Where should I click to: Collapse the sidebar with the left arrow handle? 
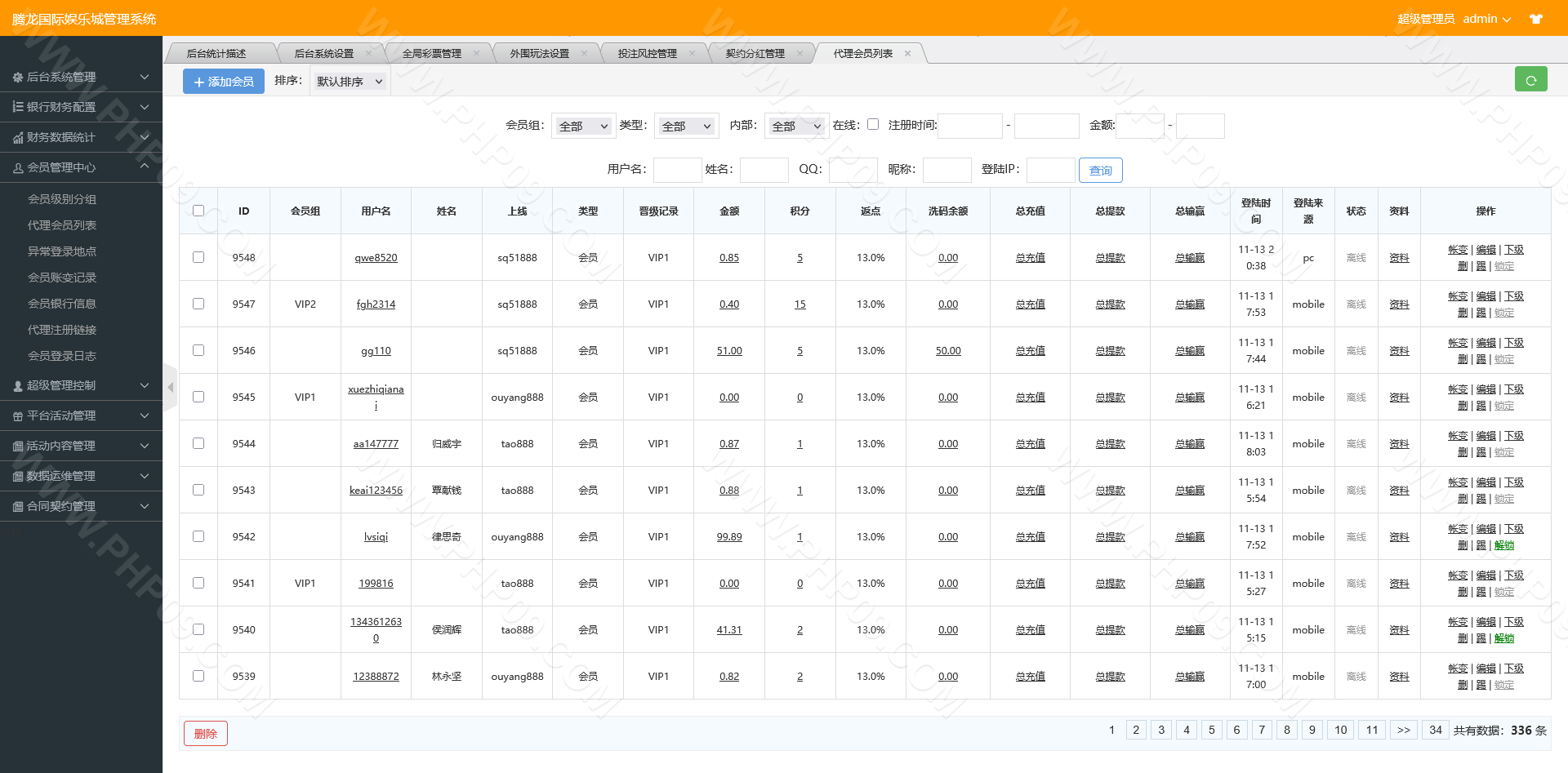(x=170, y=387)
